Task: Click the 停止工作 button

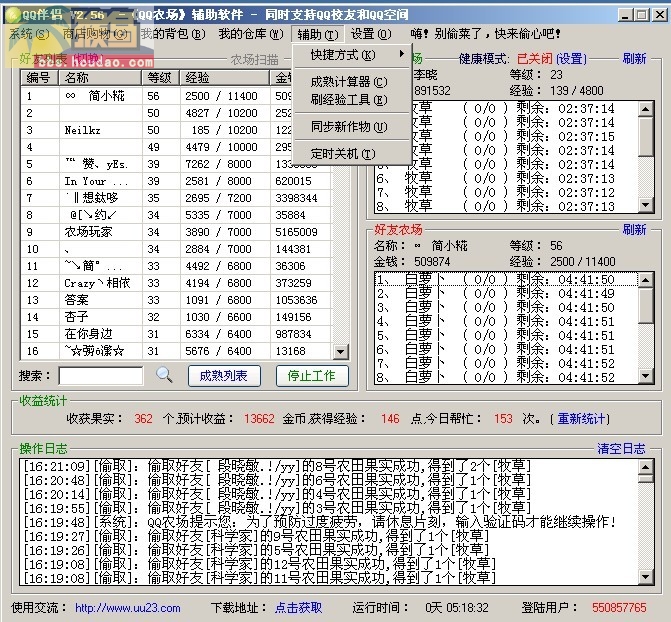Action: 312,376
